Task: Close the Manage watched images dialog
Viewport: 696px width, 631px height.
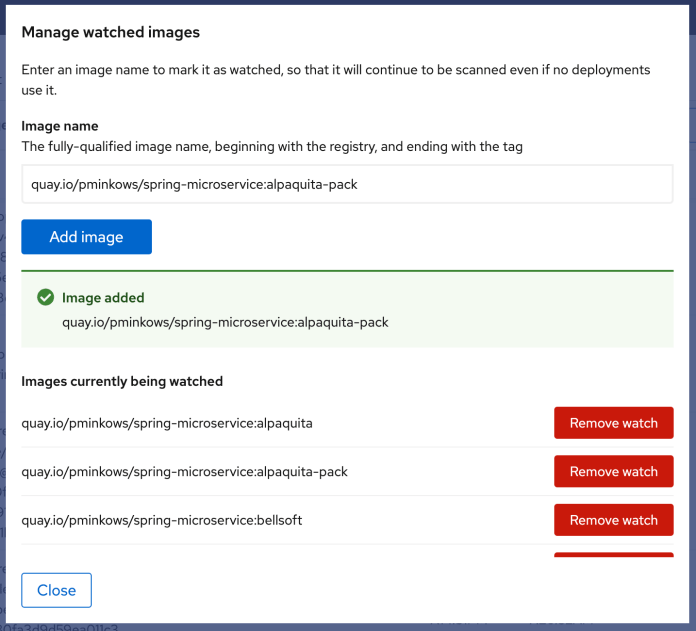Action: click(x=56, y=590)
